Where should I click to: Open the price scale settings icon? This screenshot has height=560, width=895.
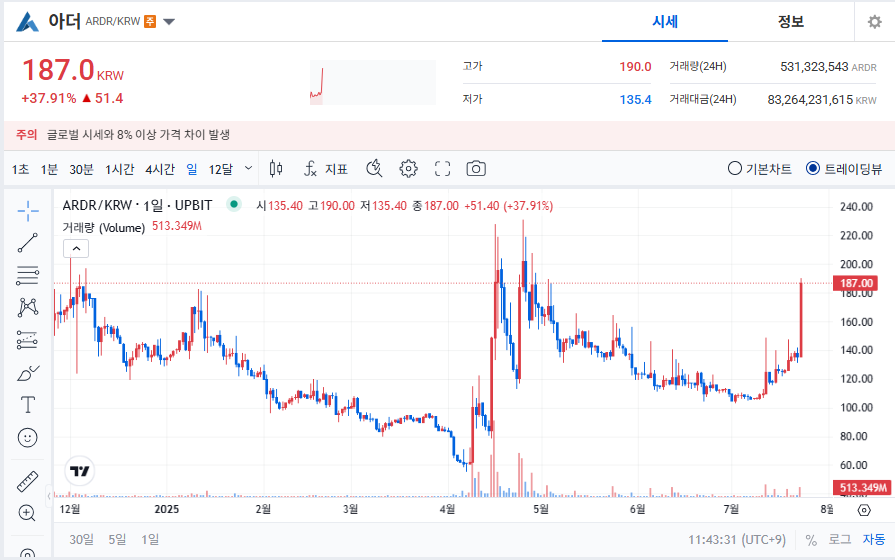click(864, 510)
